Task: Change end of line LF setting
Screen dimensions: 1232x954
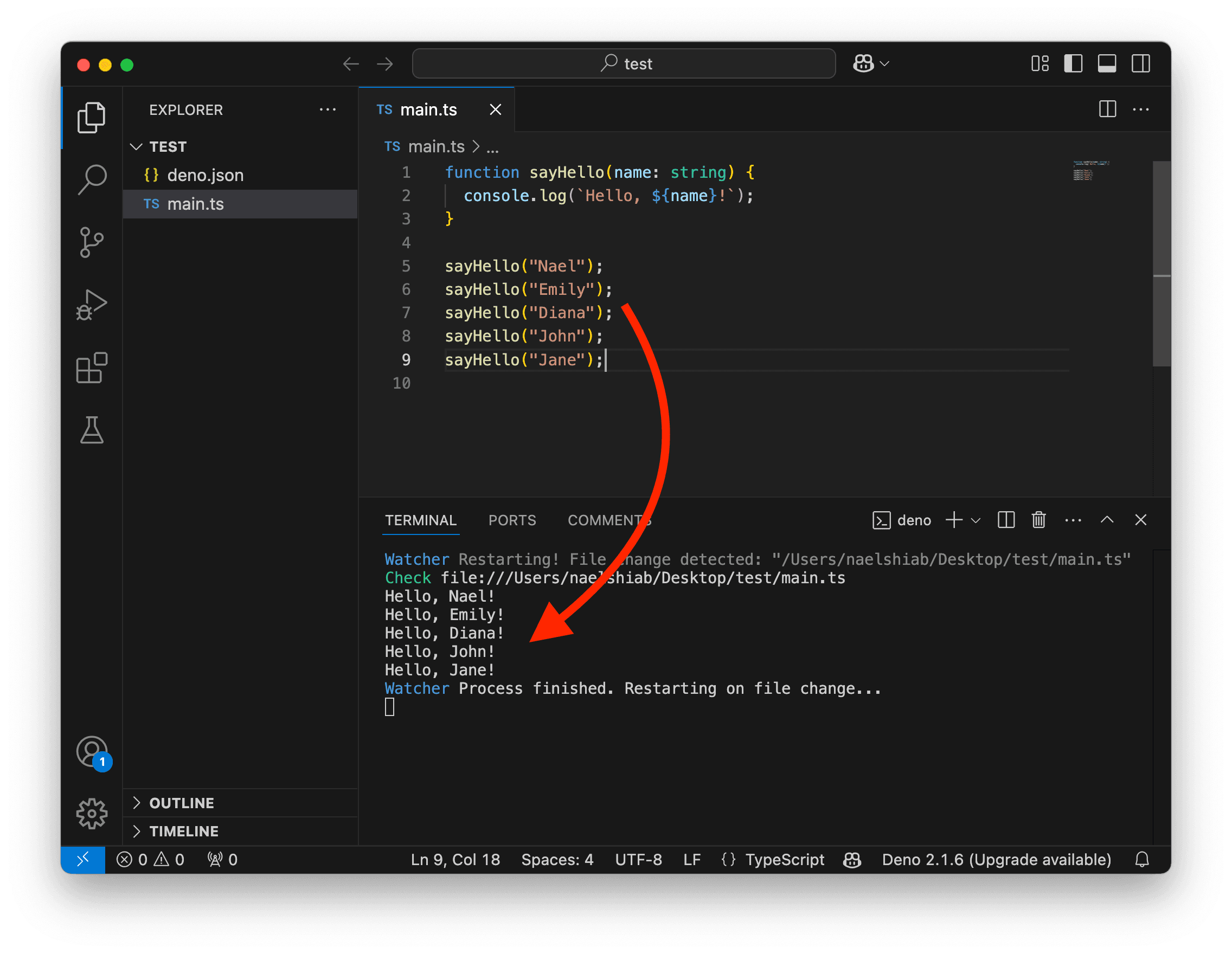Action: 691,859
